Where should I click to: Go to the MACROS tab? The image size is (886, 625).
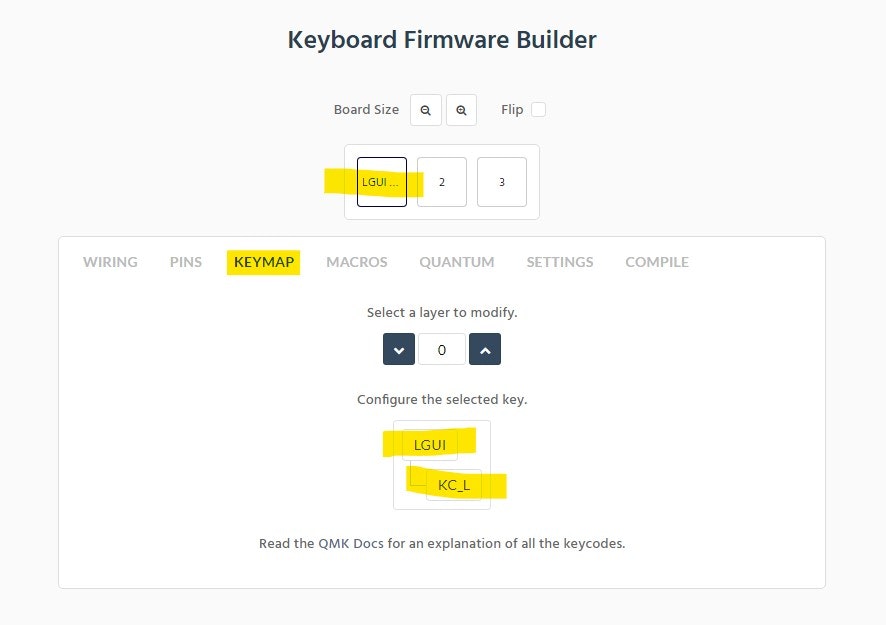click(357, 262)
